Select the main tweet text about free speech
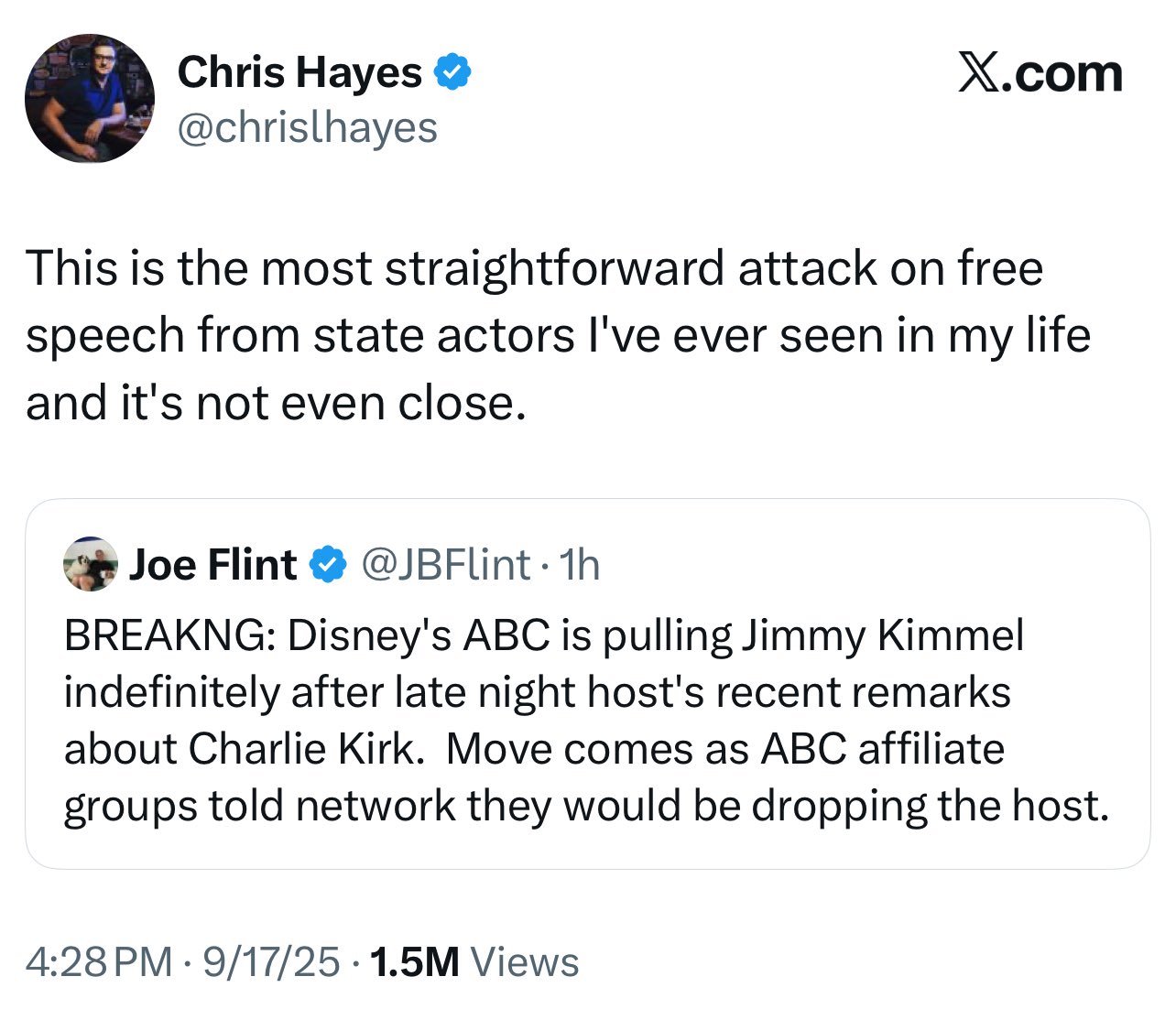The width and height of the screenshot is (1176, 1009). [557, 335]
